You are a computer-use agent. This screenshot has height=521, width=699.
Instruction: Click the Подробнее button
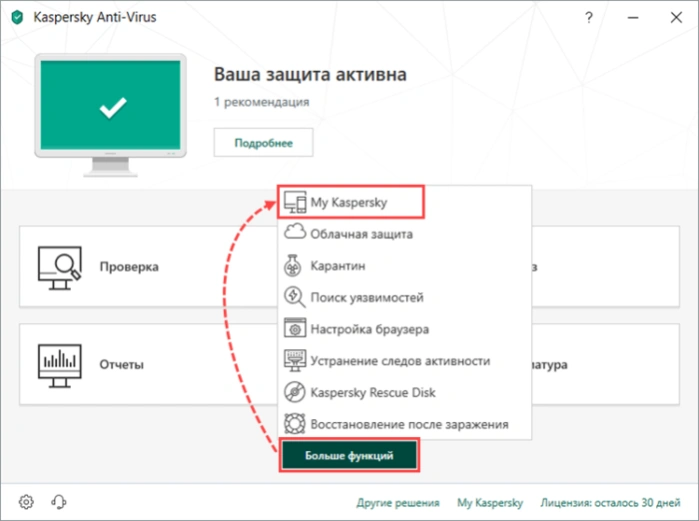(263, 143)
